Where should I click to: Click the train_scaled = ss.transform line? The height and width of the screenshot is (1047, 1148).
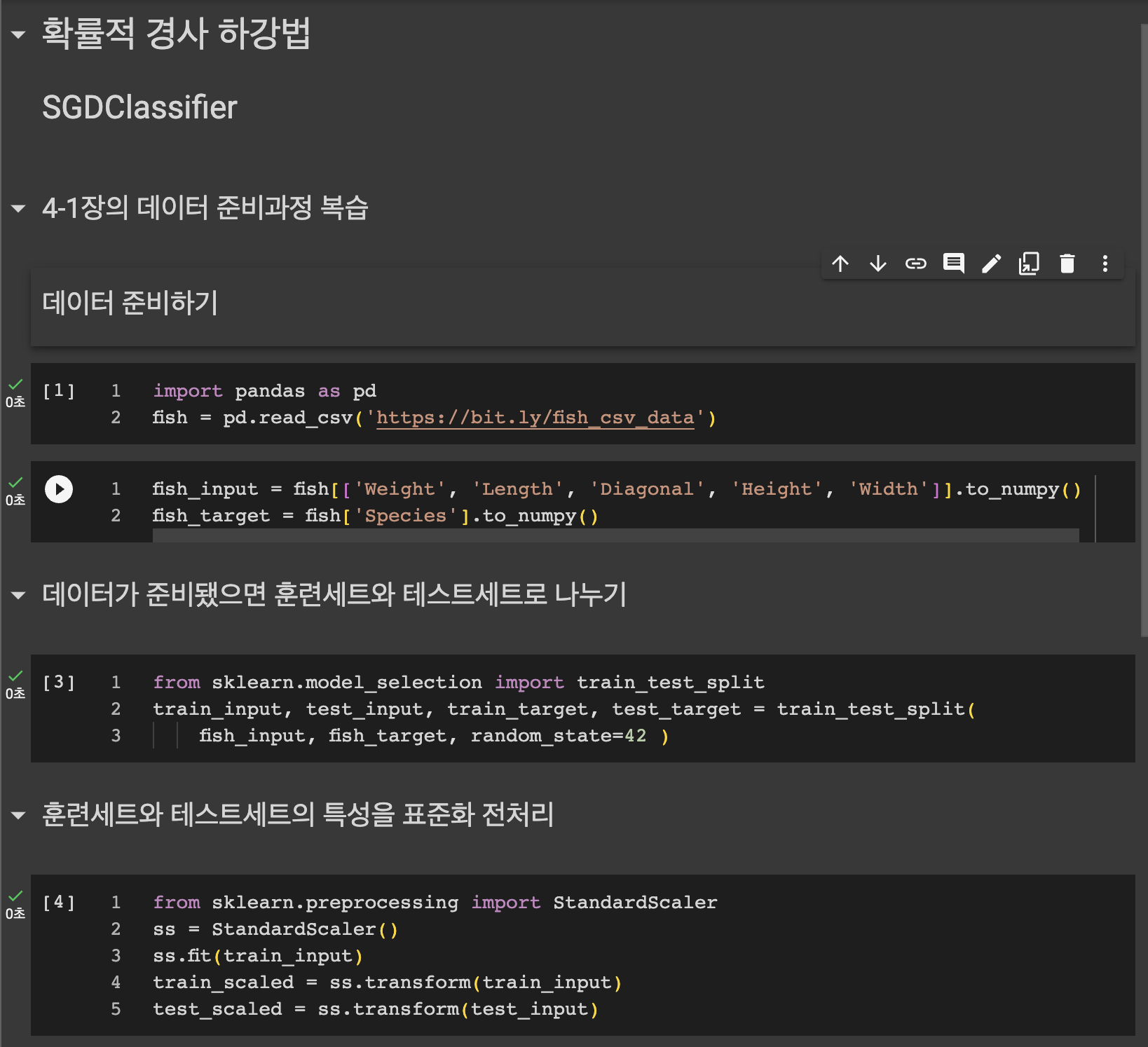[388, 983]
